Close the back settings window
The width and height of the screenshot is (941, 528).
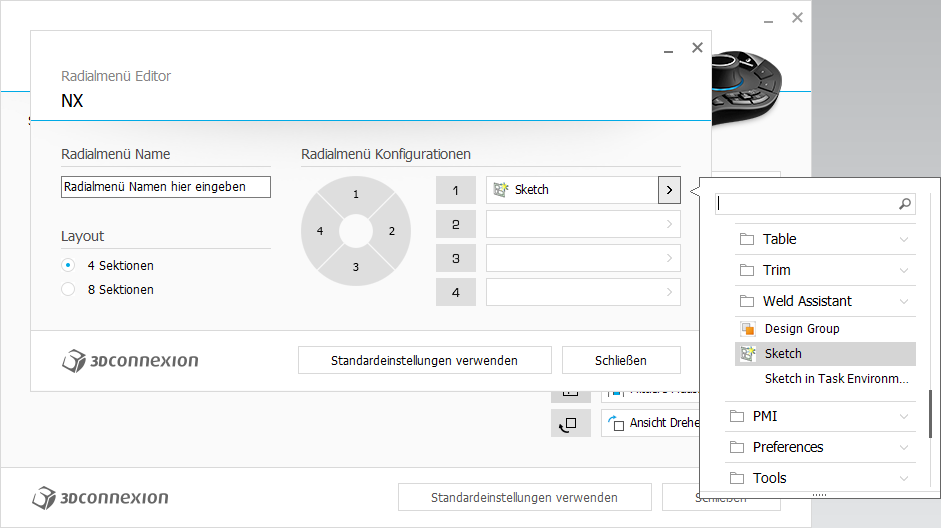click(797, 17)
